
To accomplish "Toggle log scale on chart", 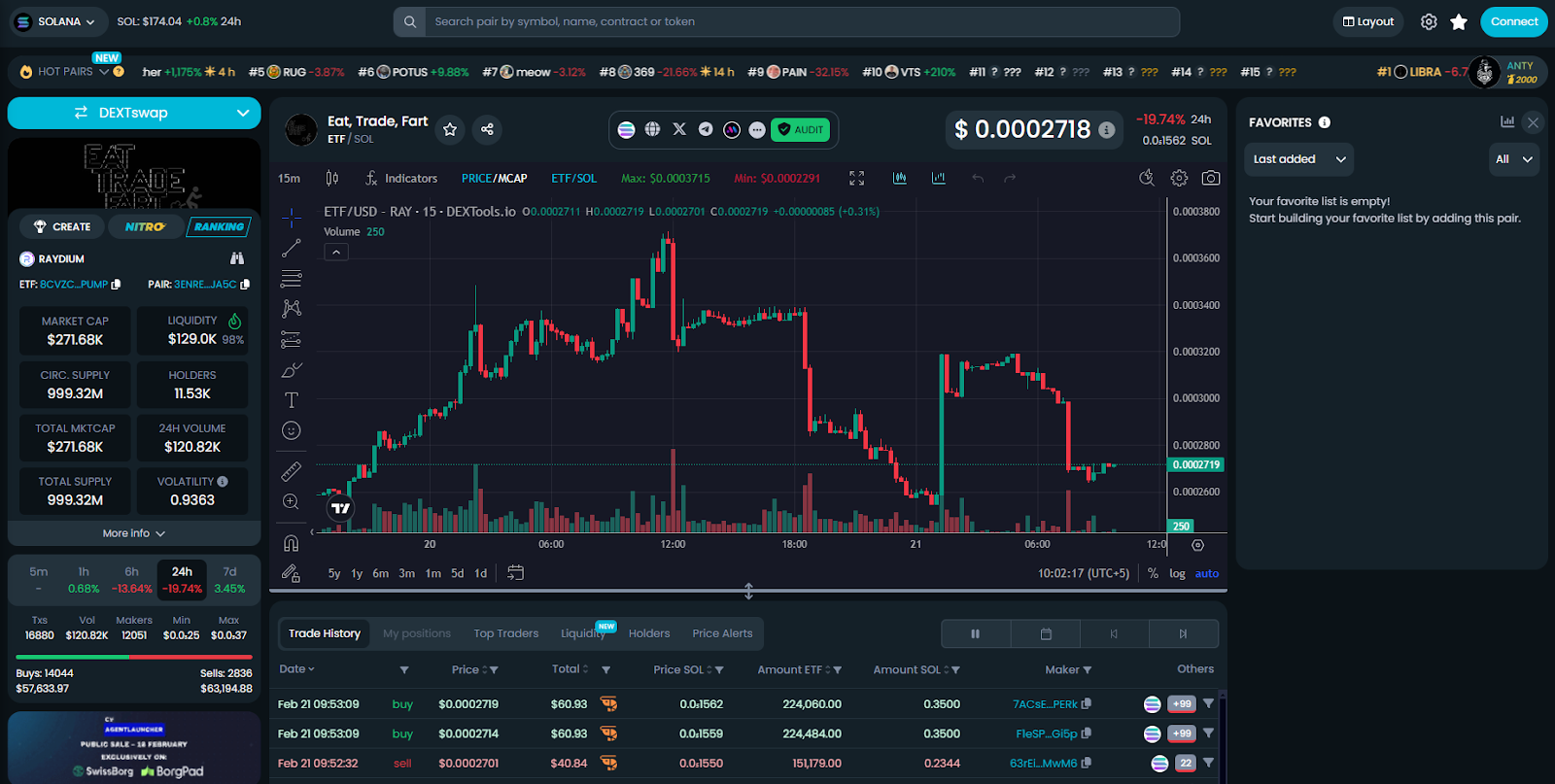I will tap(1177, 573).
